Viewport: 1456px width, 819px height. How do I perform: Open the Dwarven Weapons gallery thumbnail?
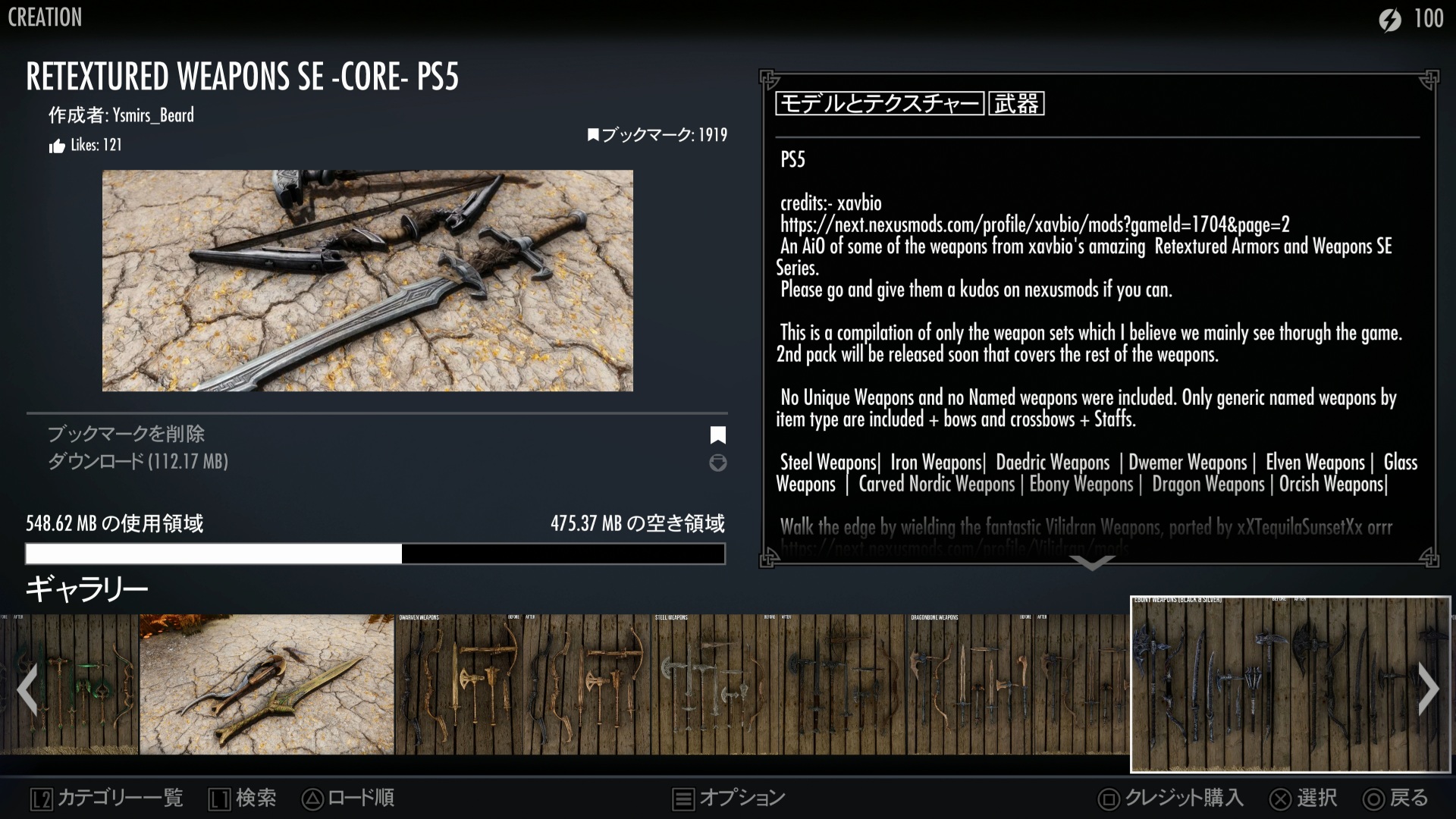coord(523,684)
